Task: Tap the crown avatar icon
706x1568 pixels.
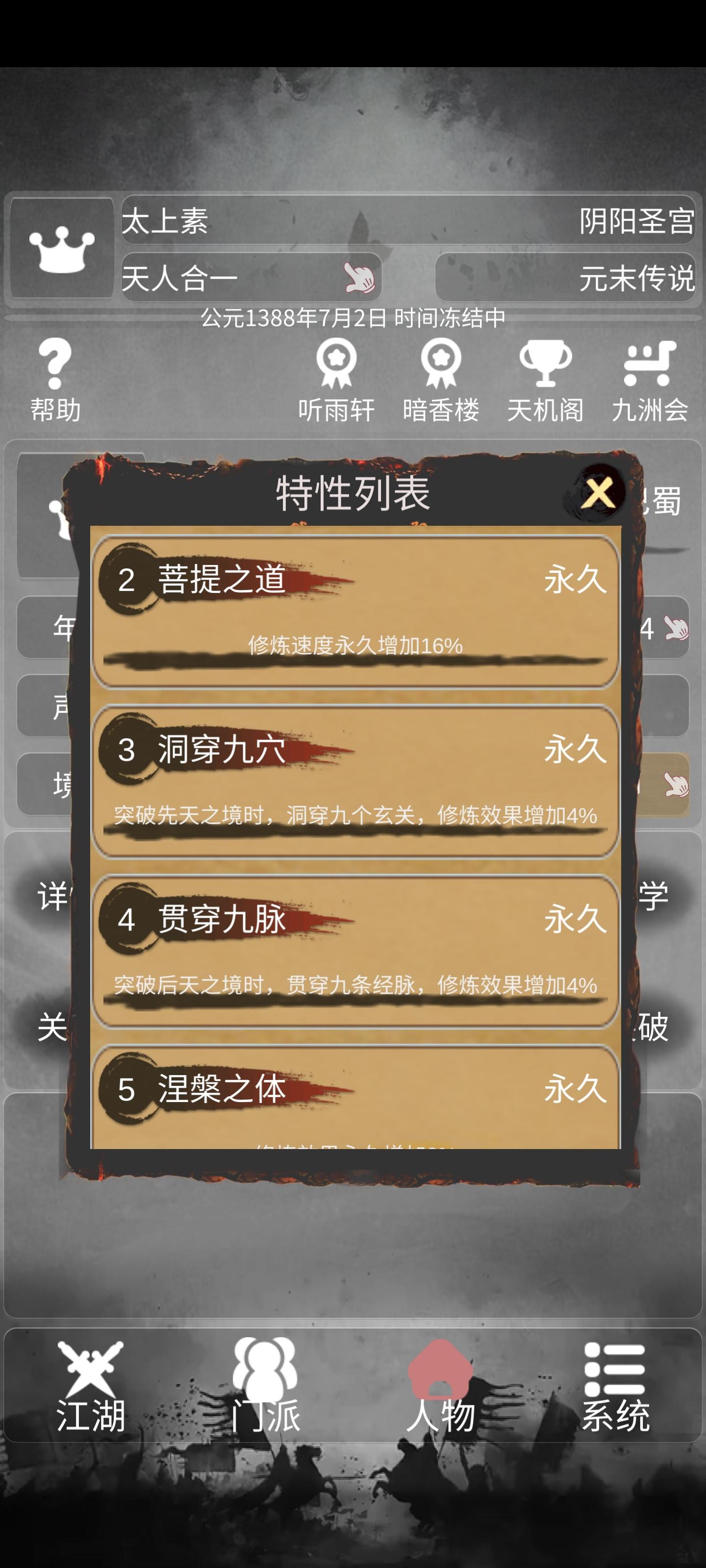Action: pos(61,249)
